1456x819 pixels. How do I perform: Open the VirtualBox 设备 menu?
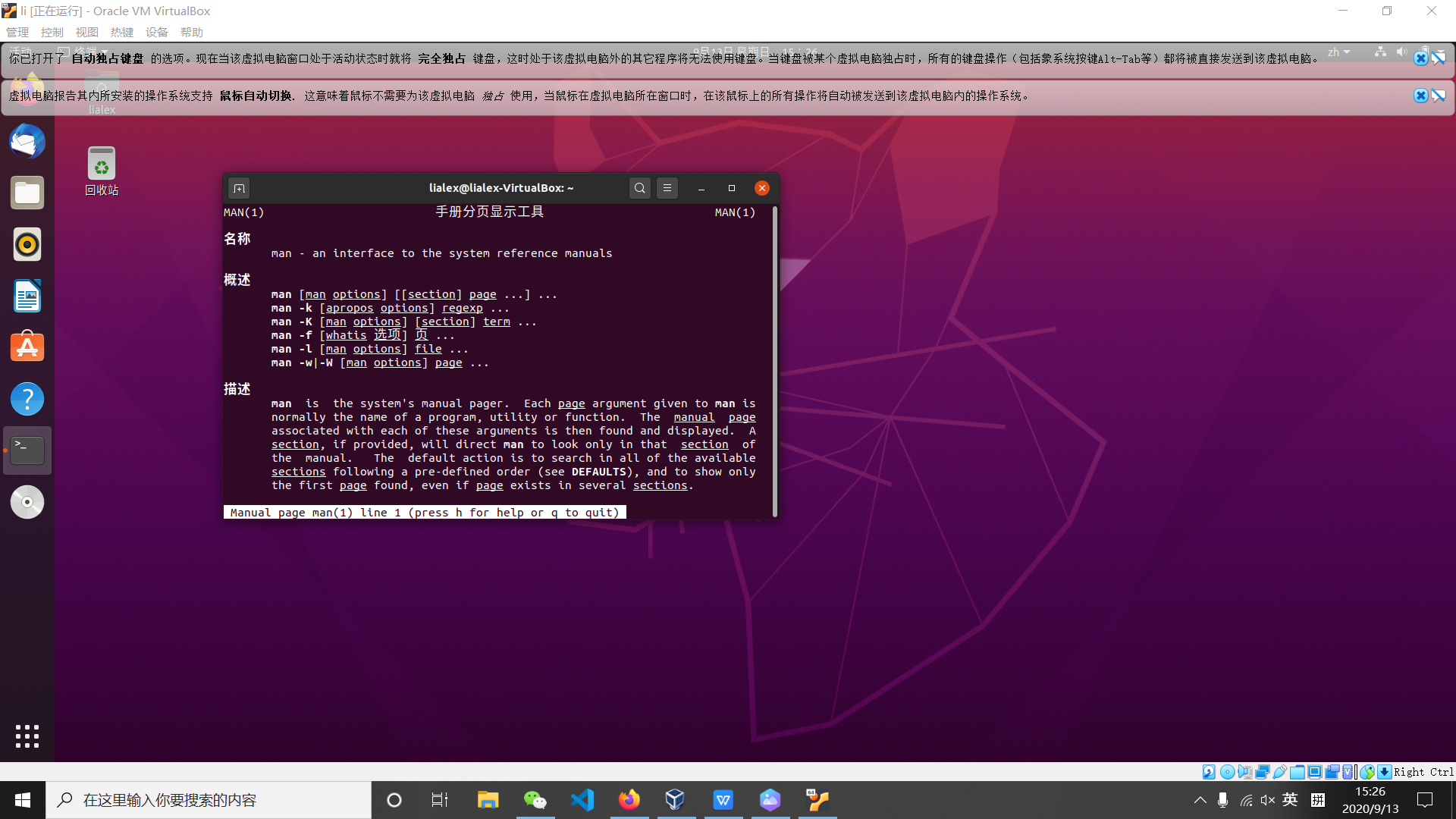pos(156,32)
